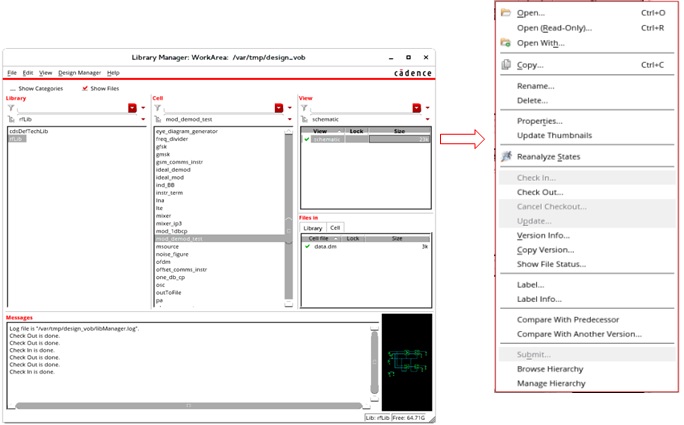Viewport: 684px width, 425px height.
Task: Click the Cell filter funnel icon
Action: click(x=157, y=108)
